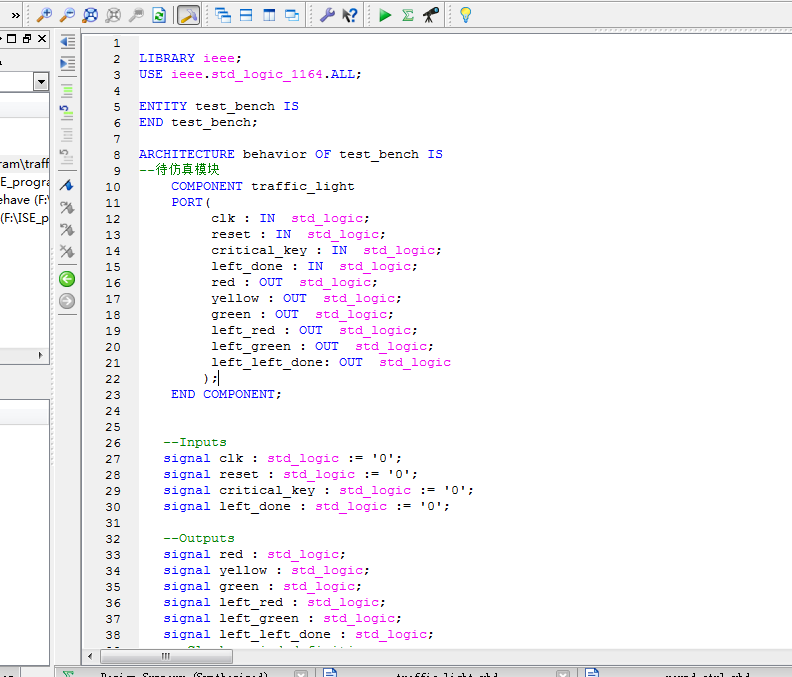Image resolution: width=792 pixels, height=677 pixels.
Task: Toggle the blue bookmark flag icon
Action: (67, 185)
